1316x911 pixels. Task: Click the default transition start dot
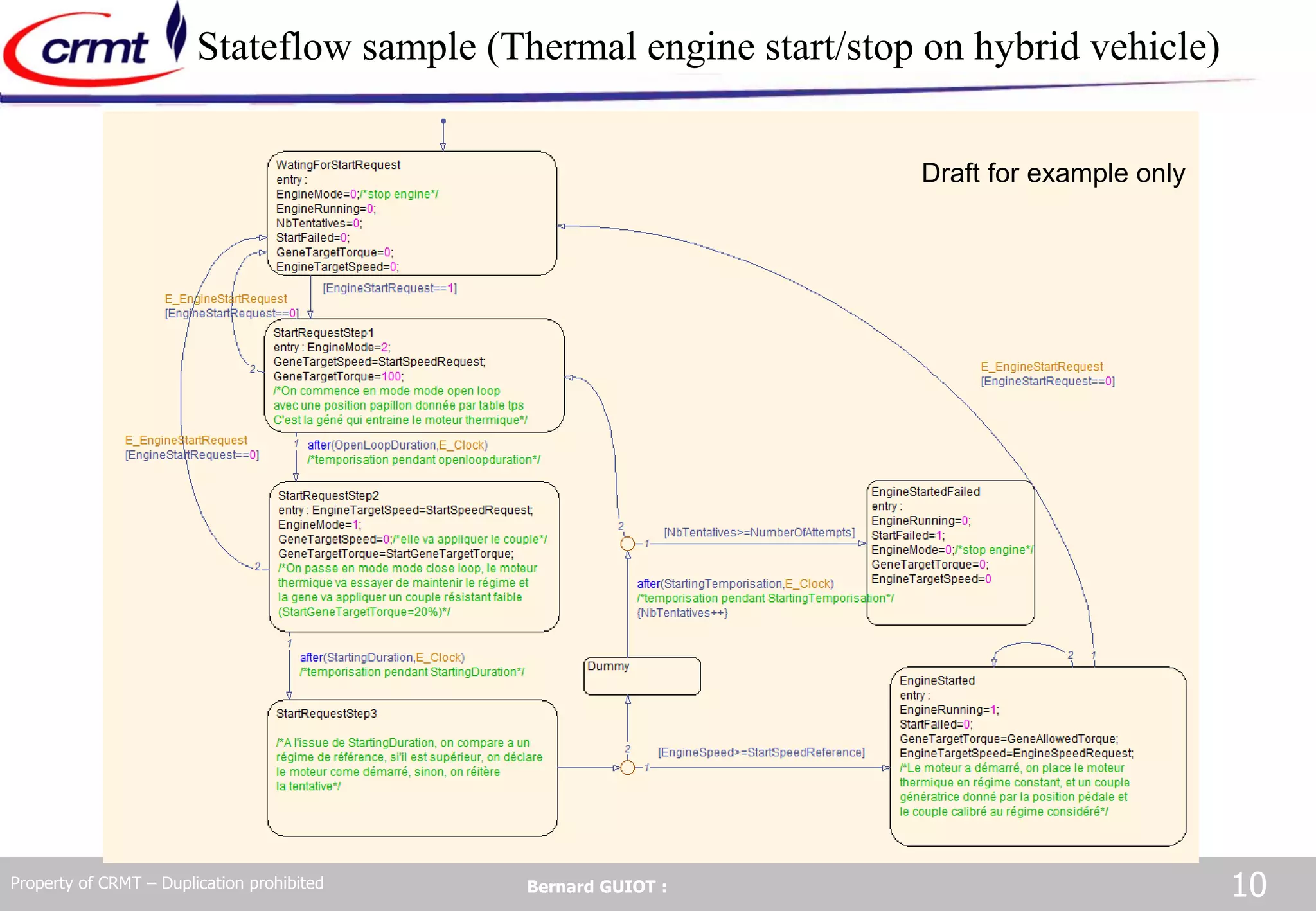443,121
